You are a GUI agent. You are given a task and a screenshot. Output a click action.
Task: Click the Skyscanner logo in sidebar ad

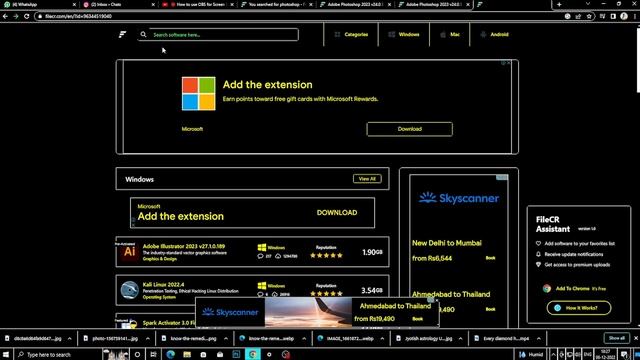coord(459,198)
